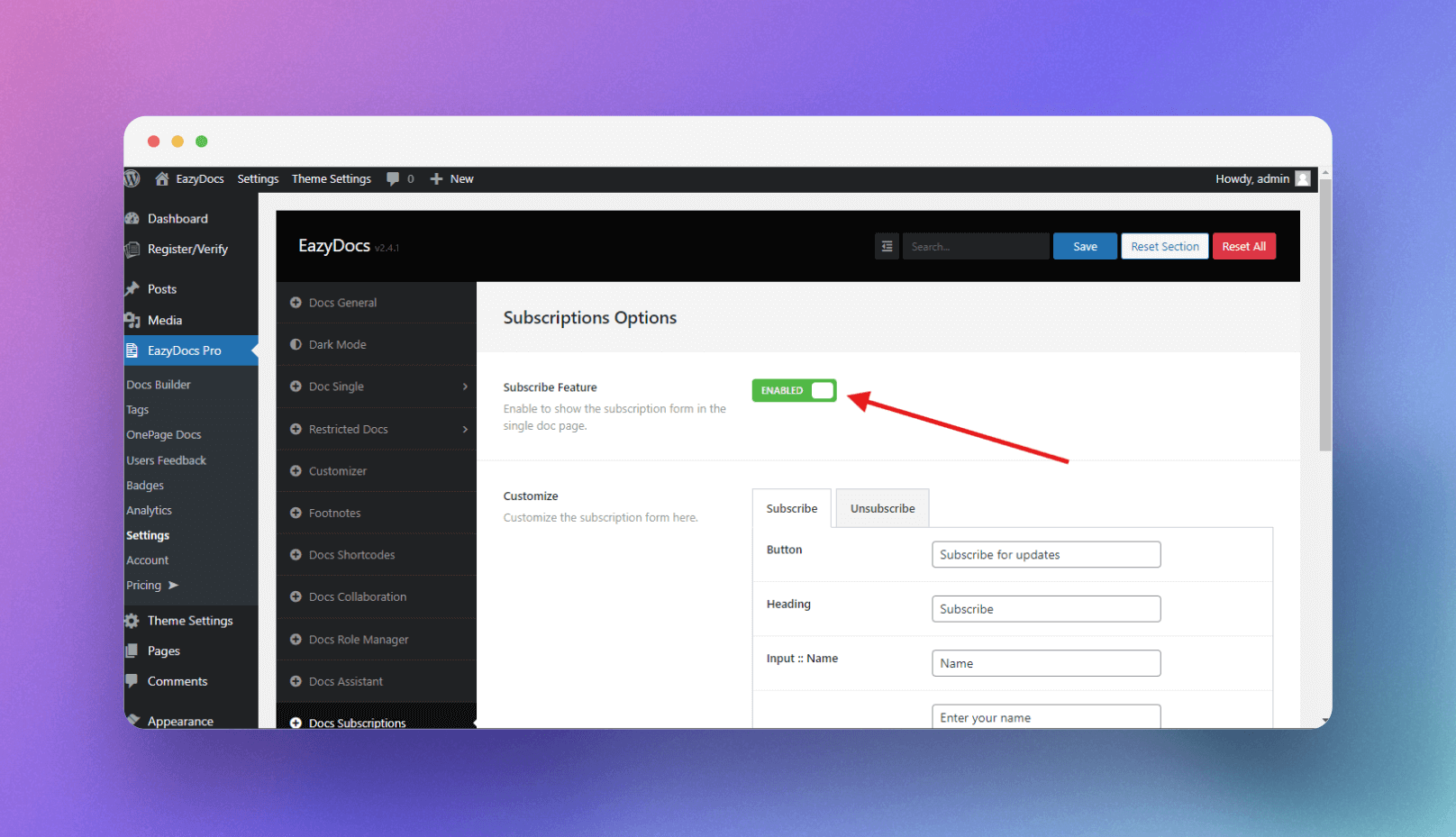
Task: Click the plus icon of Docs Assistant
Action: [x=296, y=681]
